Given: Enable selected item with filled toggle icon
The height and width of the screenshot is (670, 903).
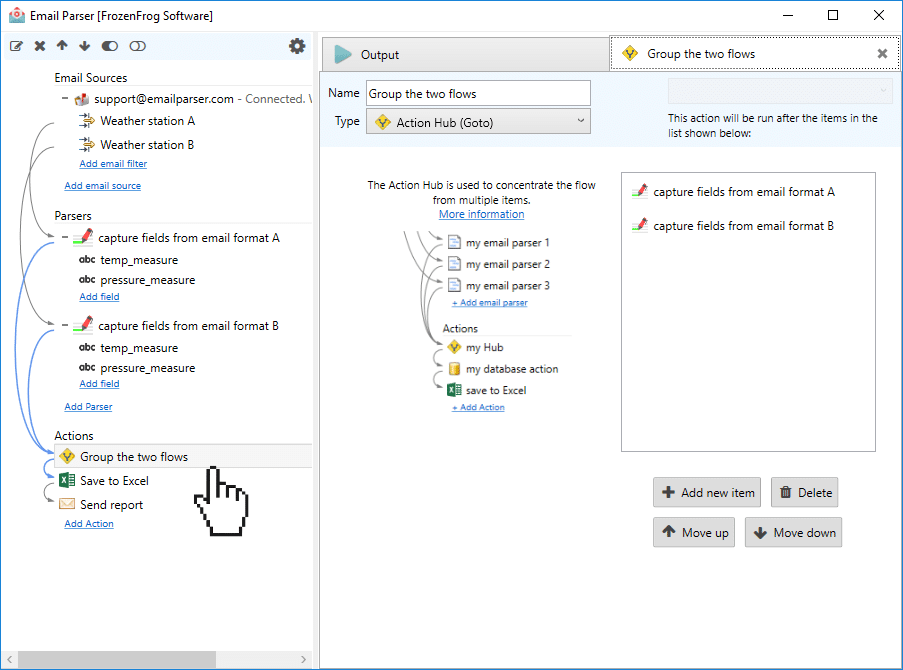Looking at the screenshot, I should 109,46.
